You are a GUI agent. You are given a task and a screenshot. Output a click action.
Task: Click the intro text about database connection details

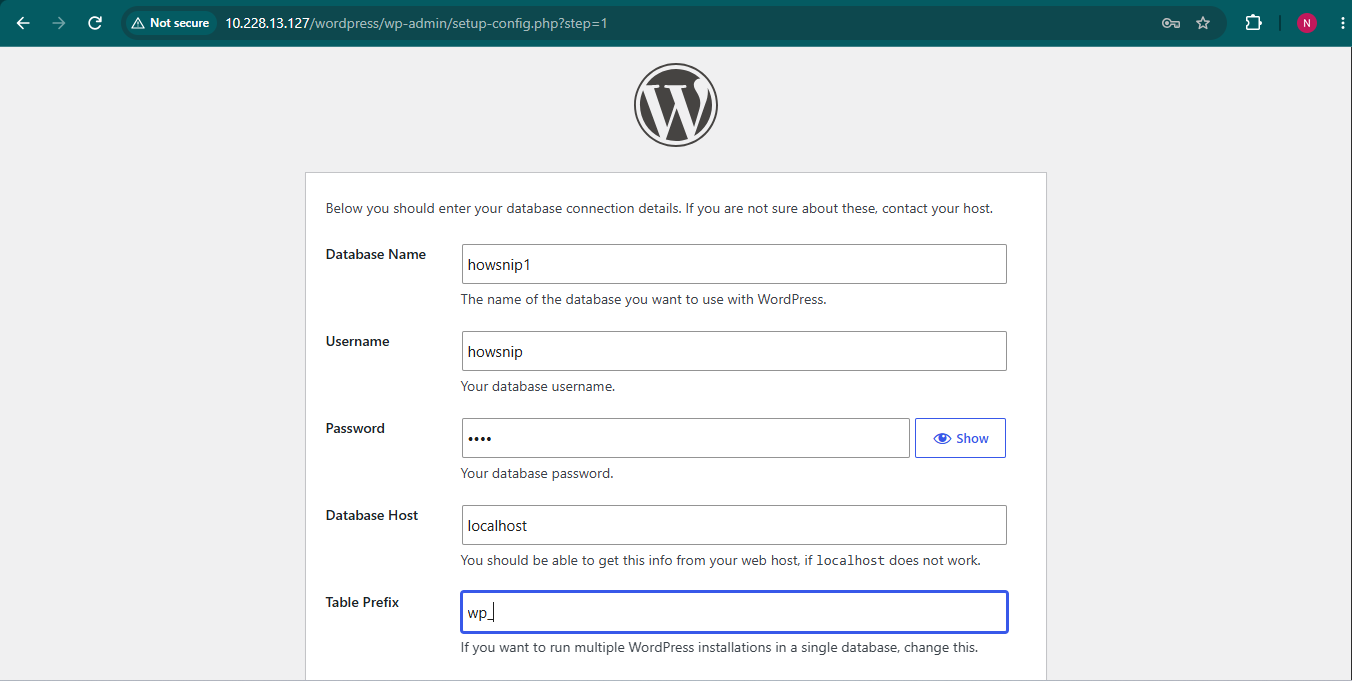point(659,209)
